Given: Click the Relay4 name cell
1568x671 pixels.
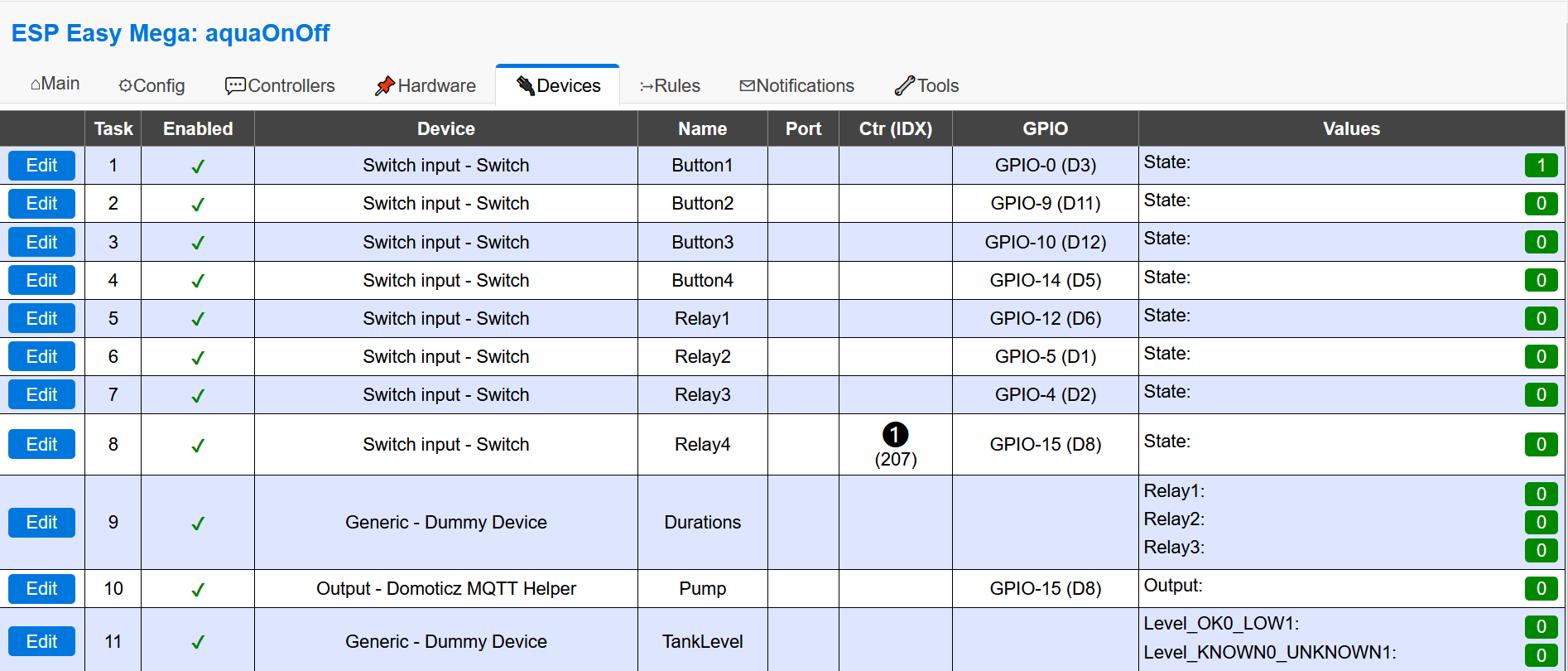Looking at the screenshot, I should point(703,444).
